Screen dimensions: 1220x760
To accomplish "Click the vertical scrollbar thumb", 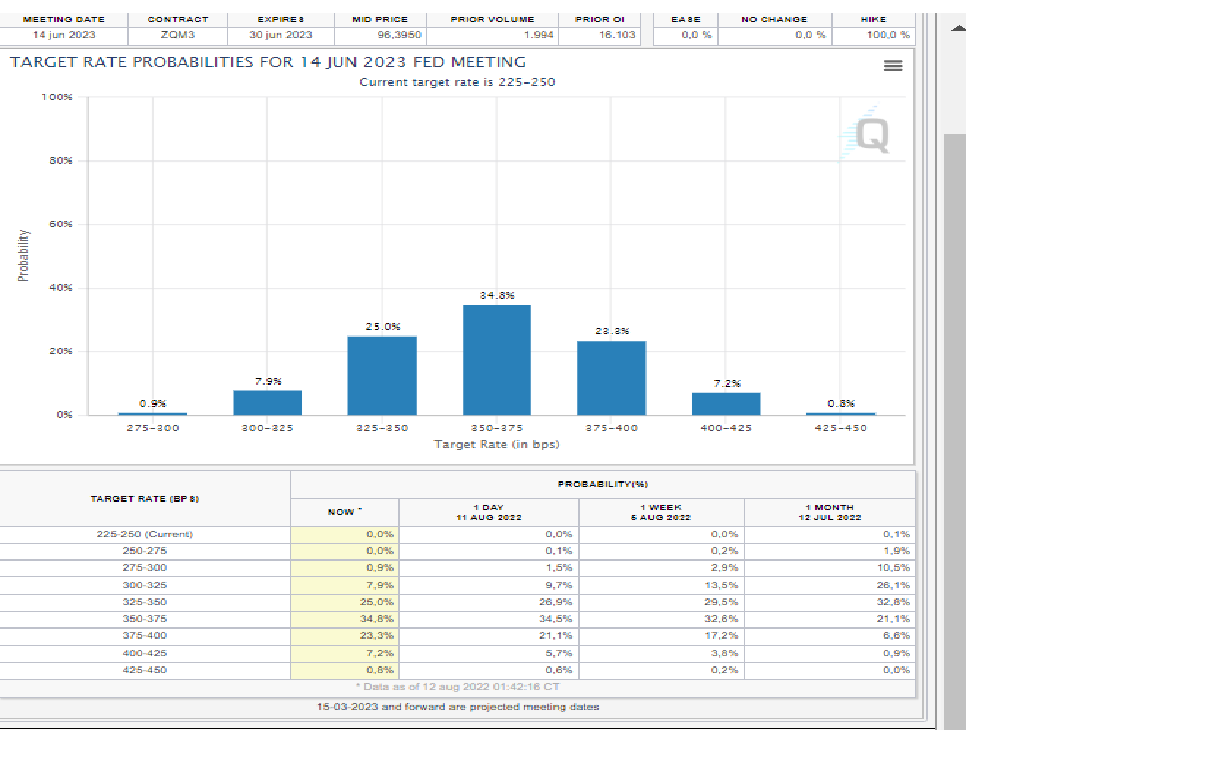I will pyautogui.click(x=956, y=430).
